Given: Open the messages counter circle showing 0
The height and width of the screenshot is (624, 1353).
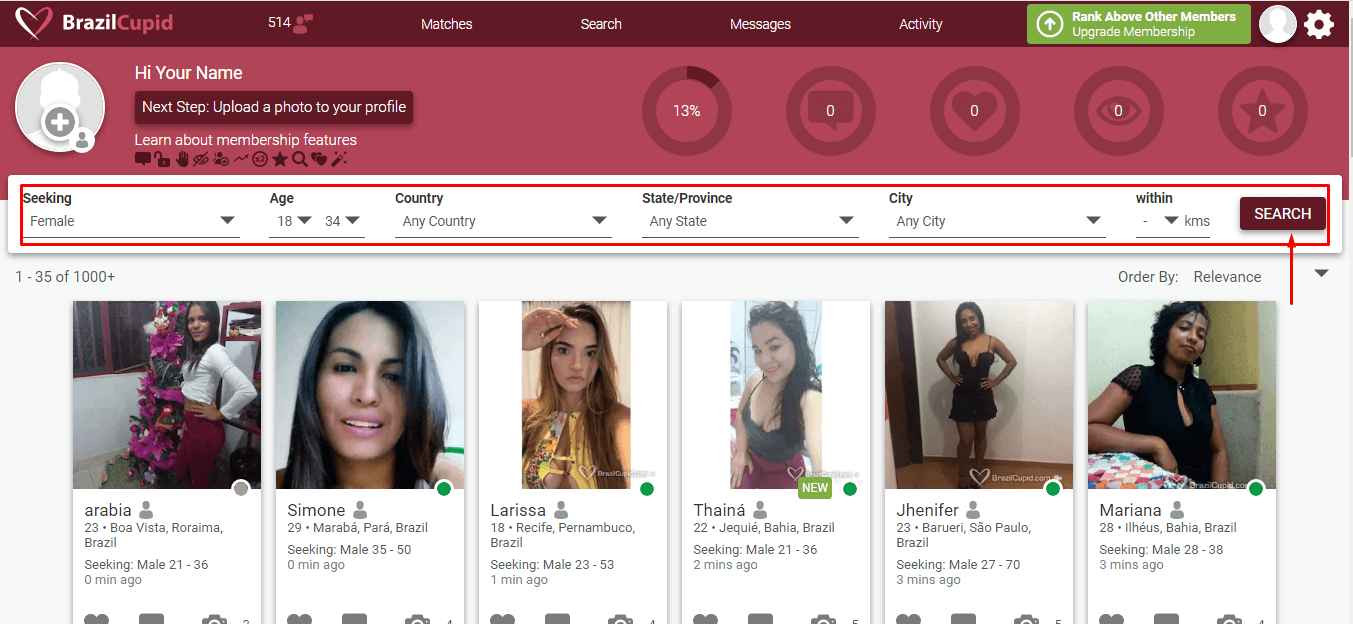Looking at the screenshot, I should coord(830,111).
